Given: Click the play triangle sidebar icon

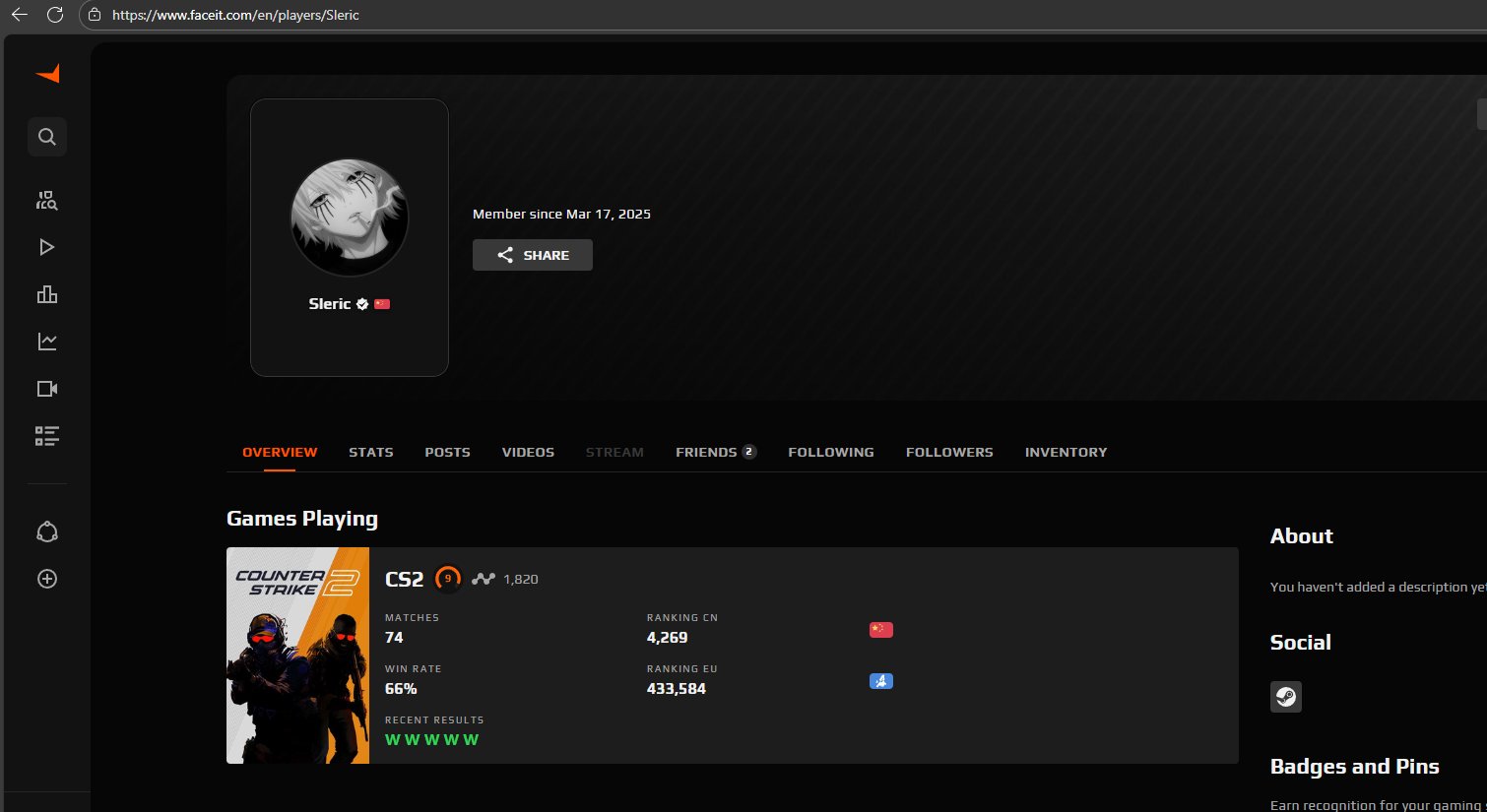Looking at the screenshot, I should (x=47, y=247).
